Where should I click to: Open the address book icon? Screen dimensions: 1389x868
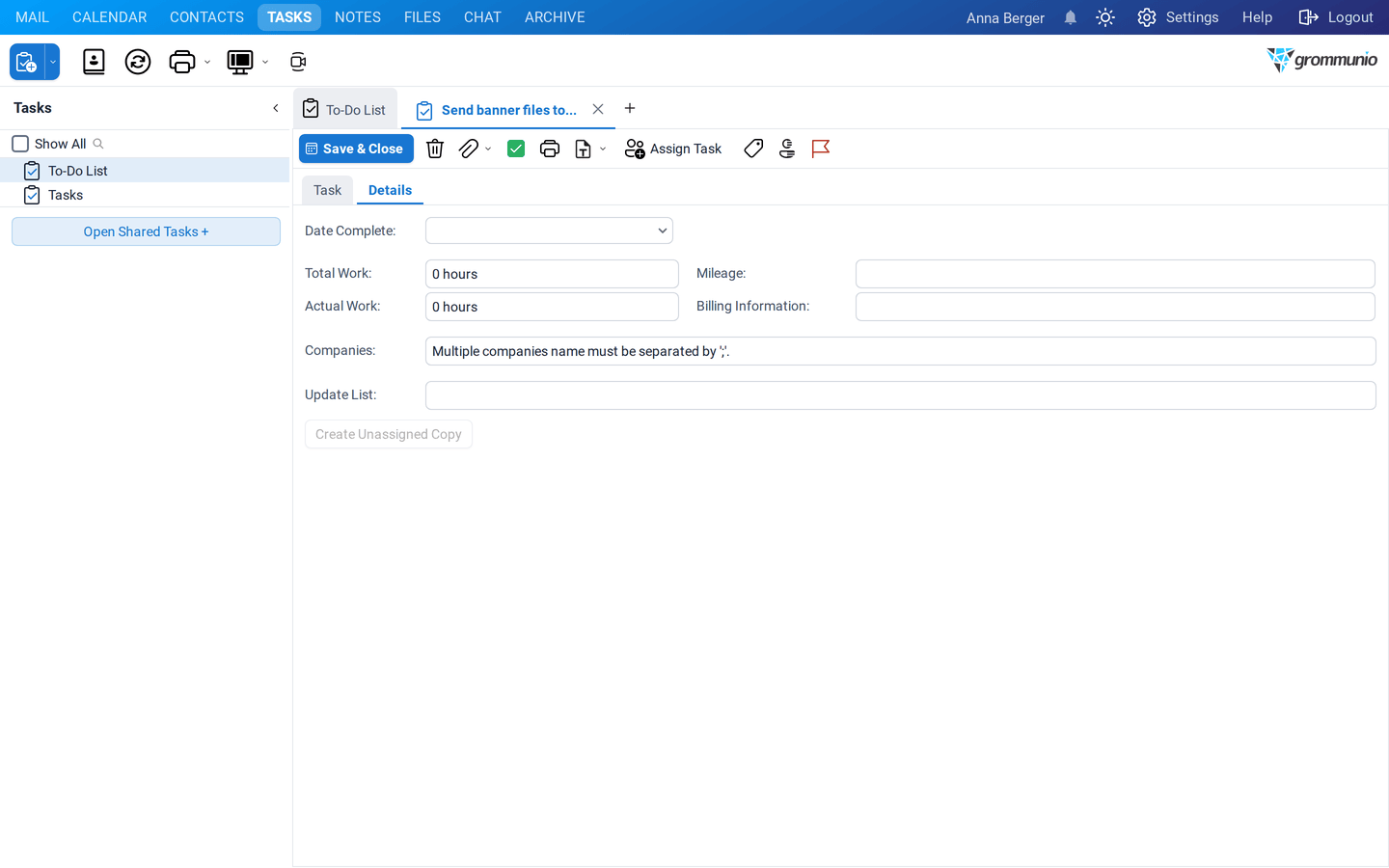[x=94, y=62]
